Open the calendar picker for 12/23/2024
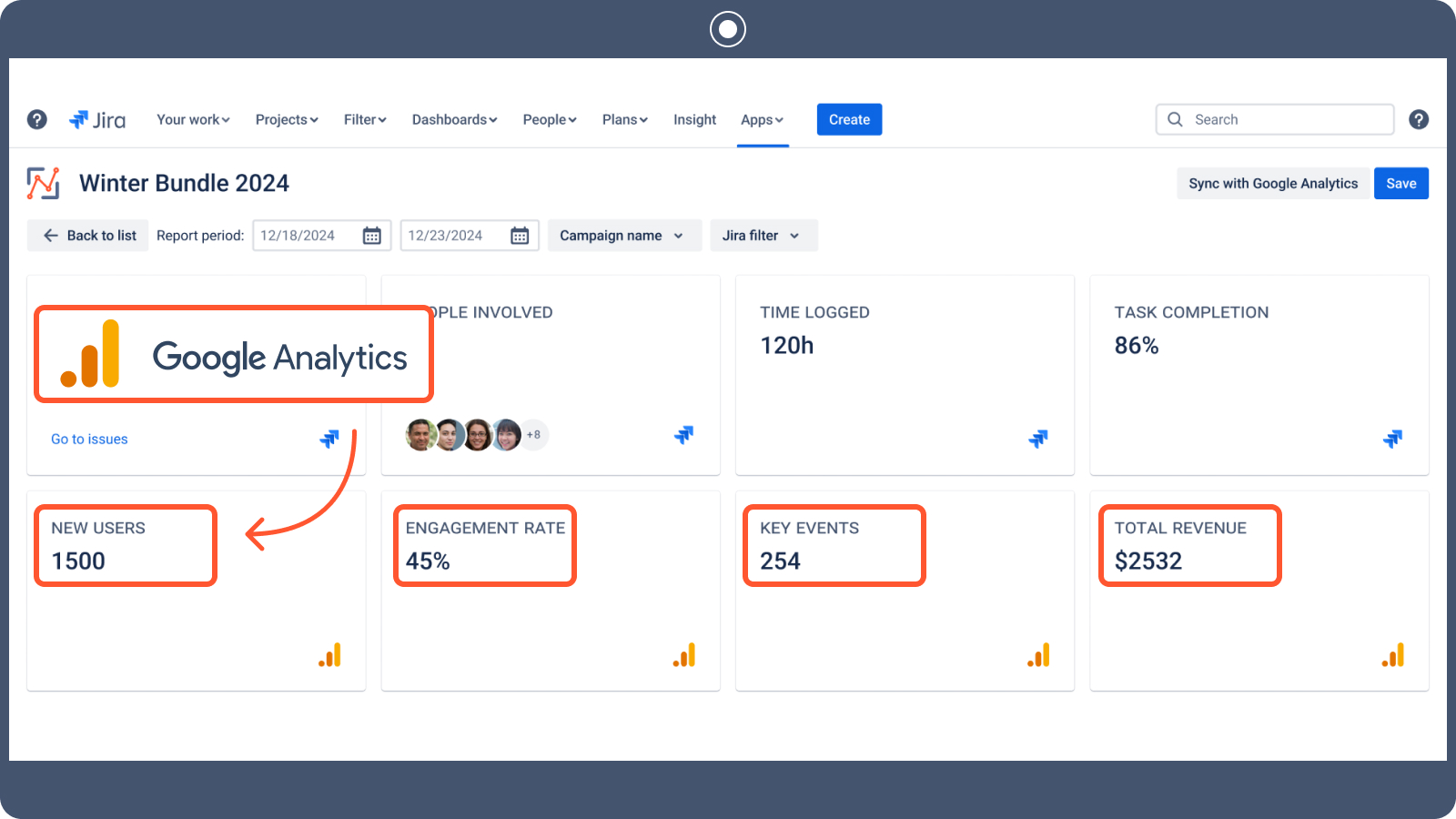The height and width of the screenshot is (819, 1456). [x=520, y=236]
